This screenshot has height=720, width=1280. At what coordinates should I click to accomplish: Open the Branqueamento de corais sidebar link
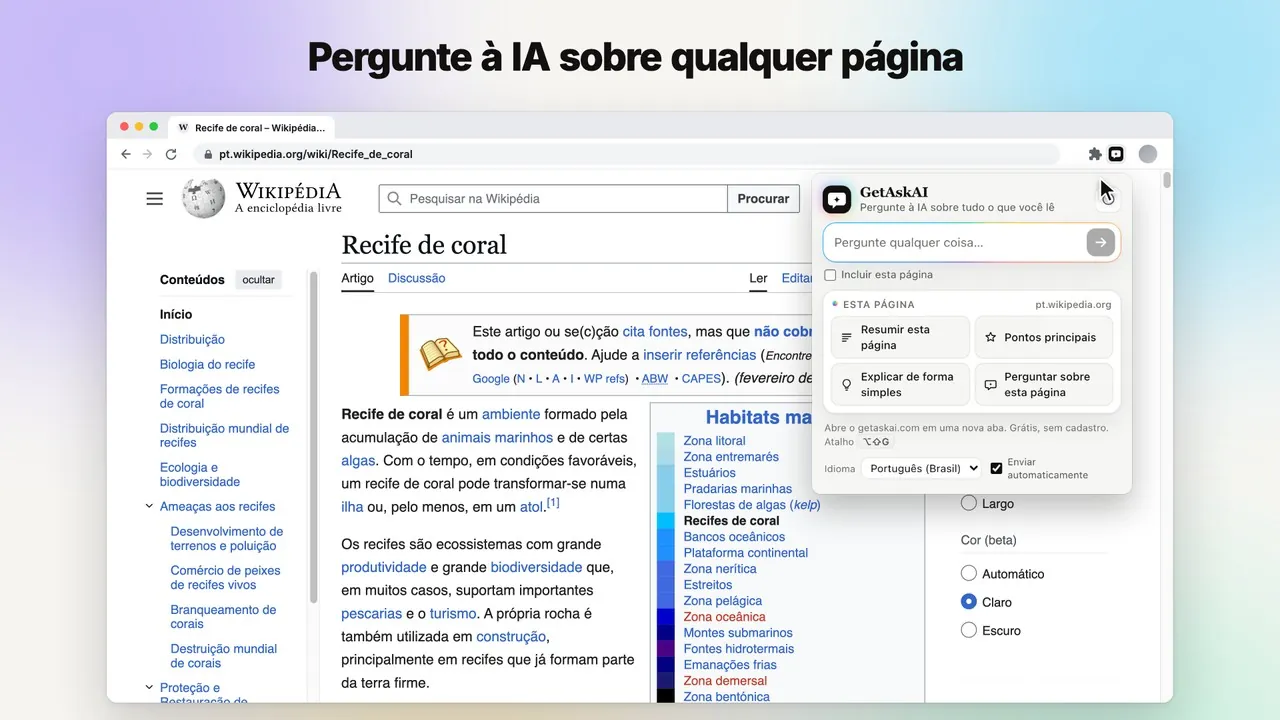[223, 617]
